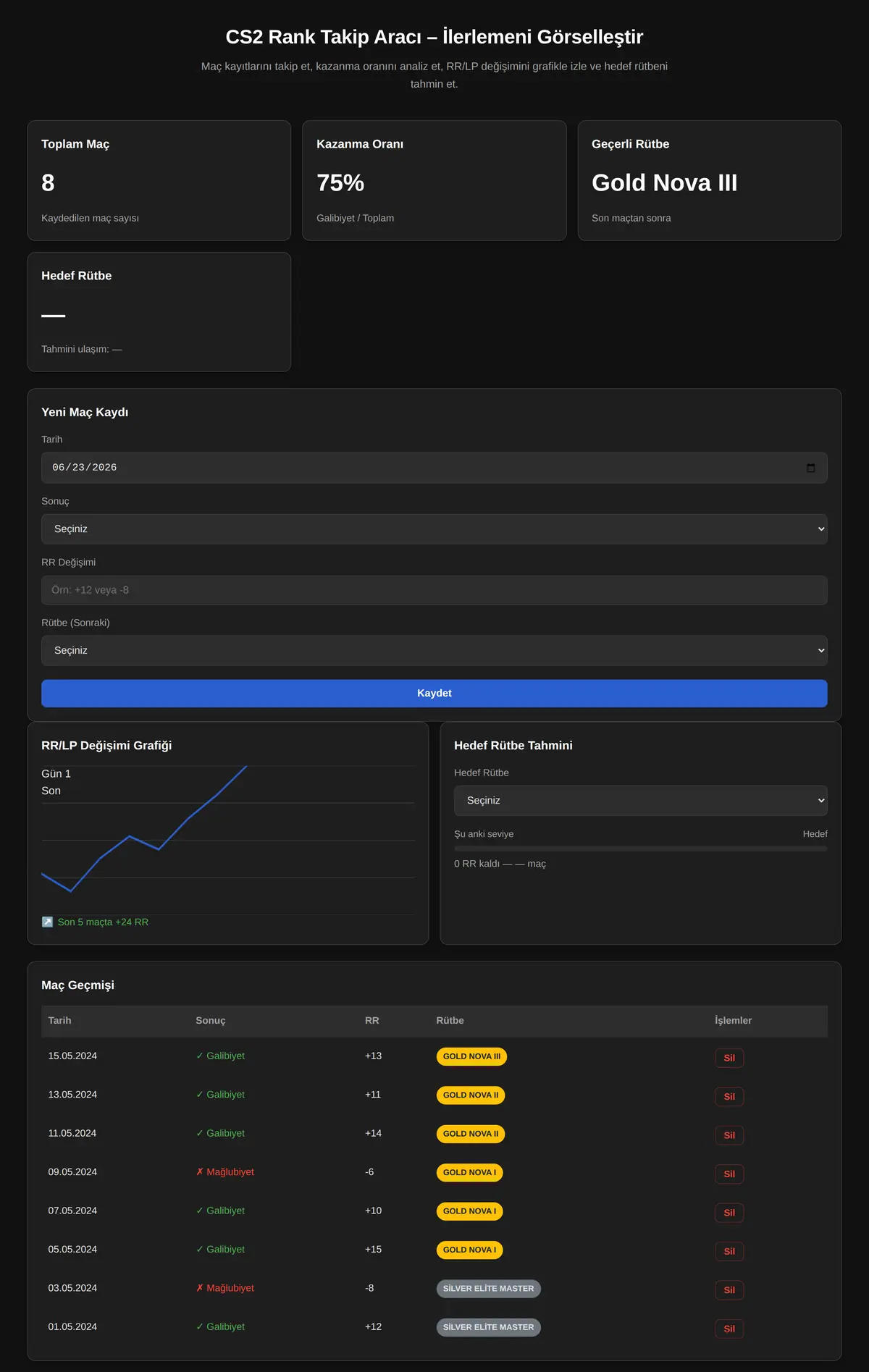Delete the 09.05.2024 match with Sil
The width and height of the screenshot is (869, 1372).
(x=729, y=1174)
